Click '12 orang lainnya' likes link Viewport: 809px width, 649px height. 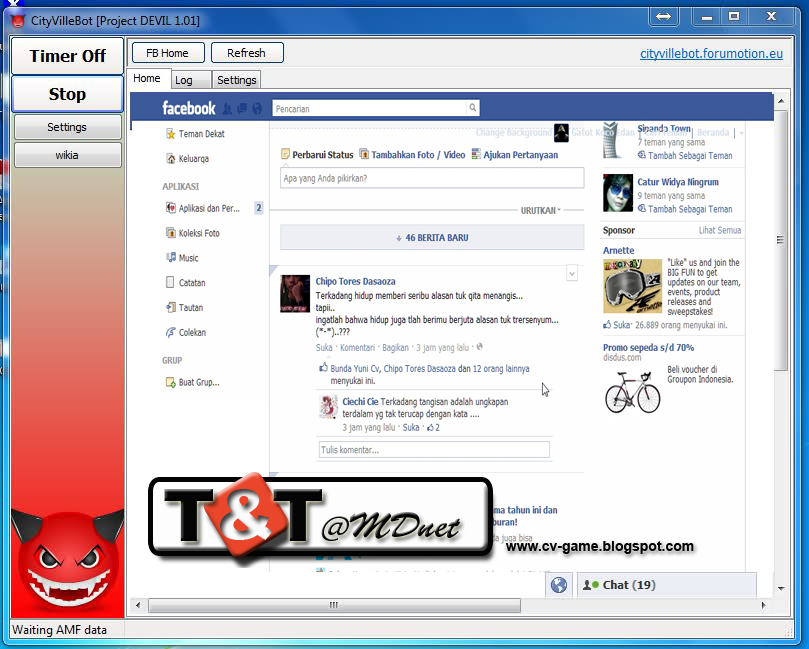(501, 369)
